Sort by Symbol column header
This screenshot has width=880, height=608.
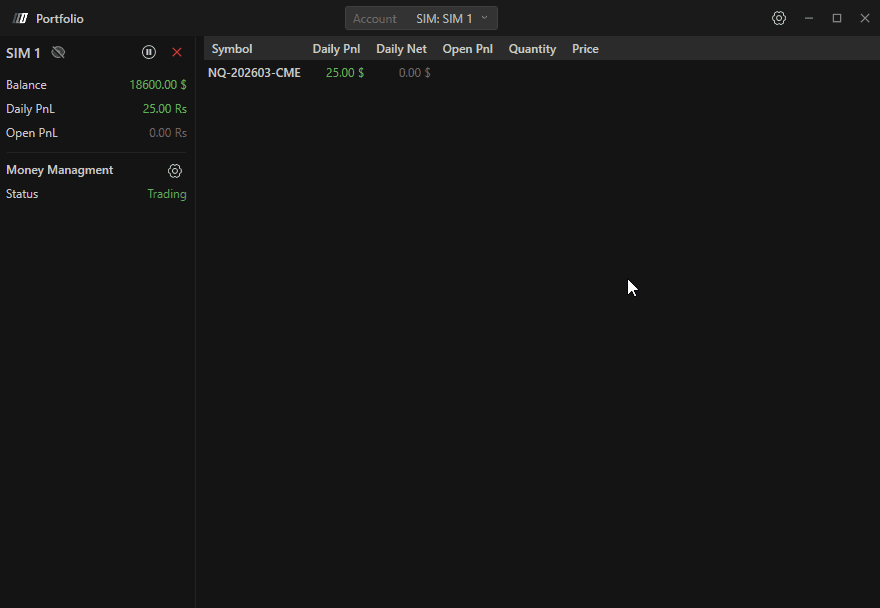click(x=232, y=49)
